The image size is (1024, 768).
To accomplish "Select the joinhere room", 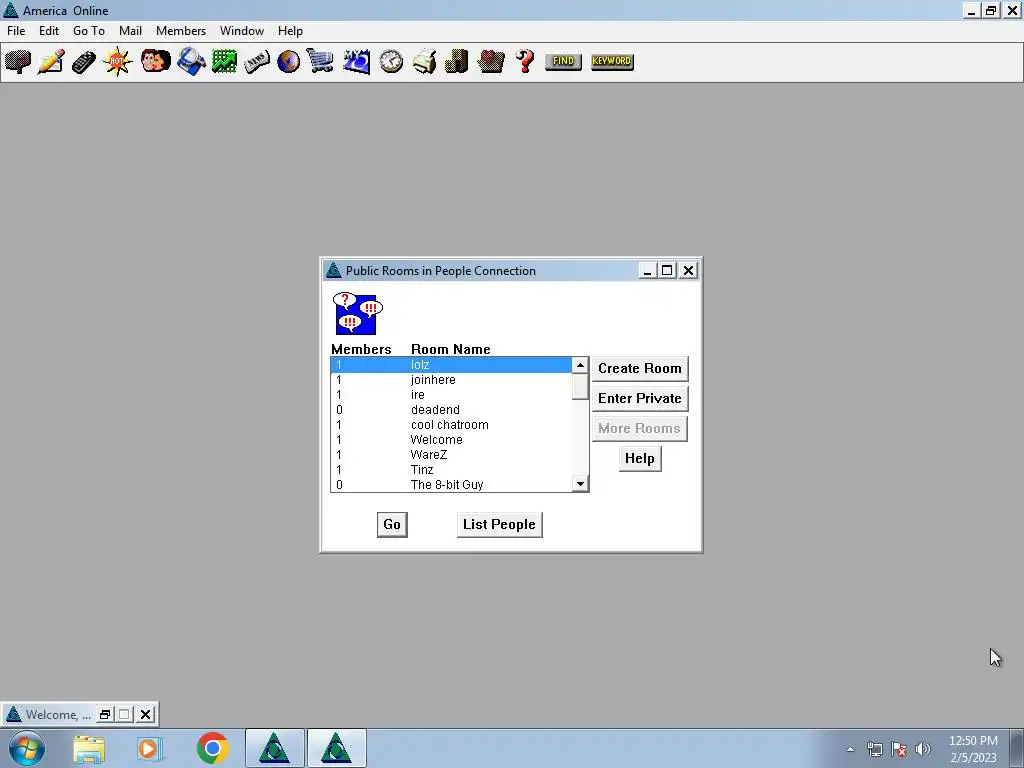I will pos(451,380).
